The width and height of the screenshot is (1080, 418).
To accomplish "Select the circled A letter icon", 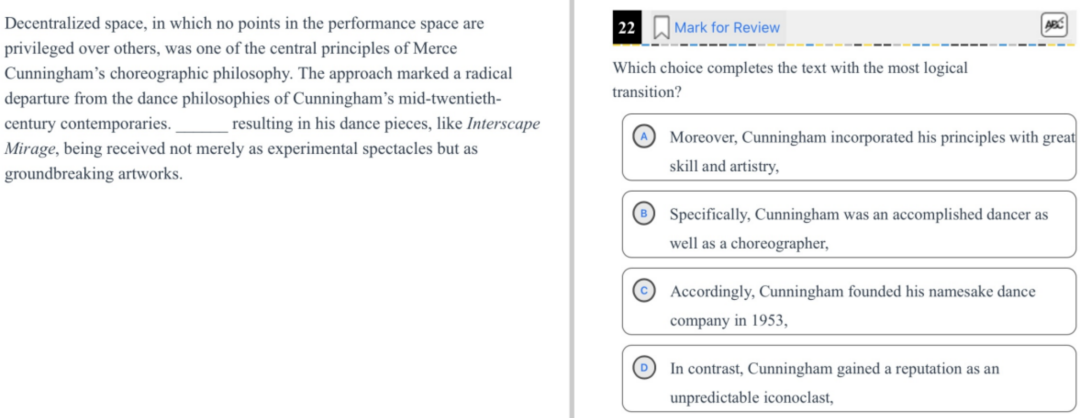I will pyautogui.click(x=645, y=137).
